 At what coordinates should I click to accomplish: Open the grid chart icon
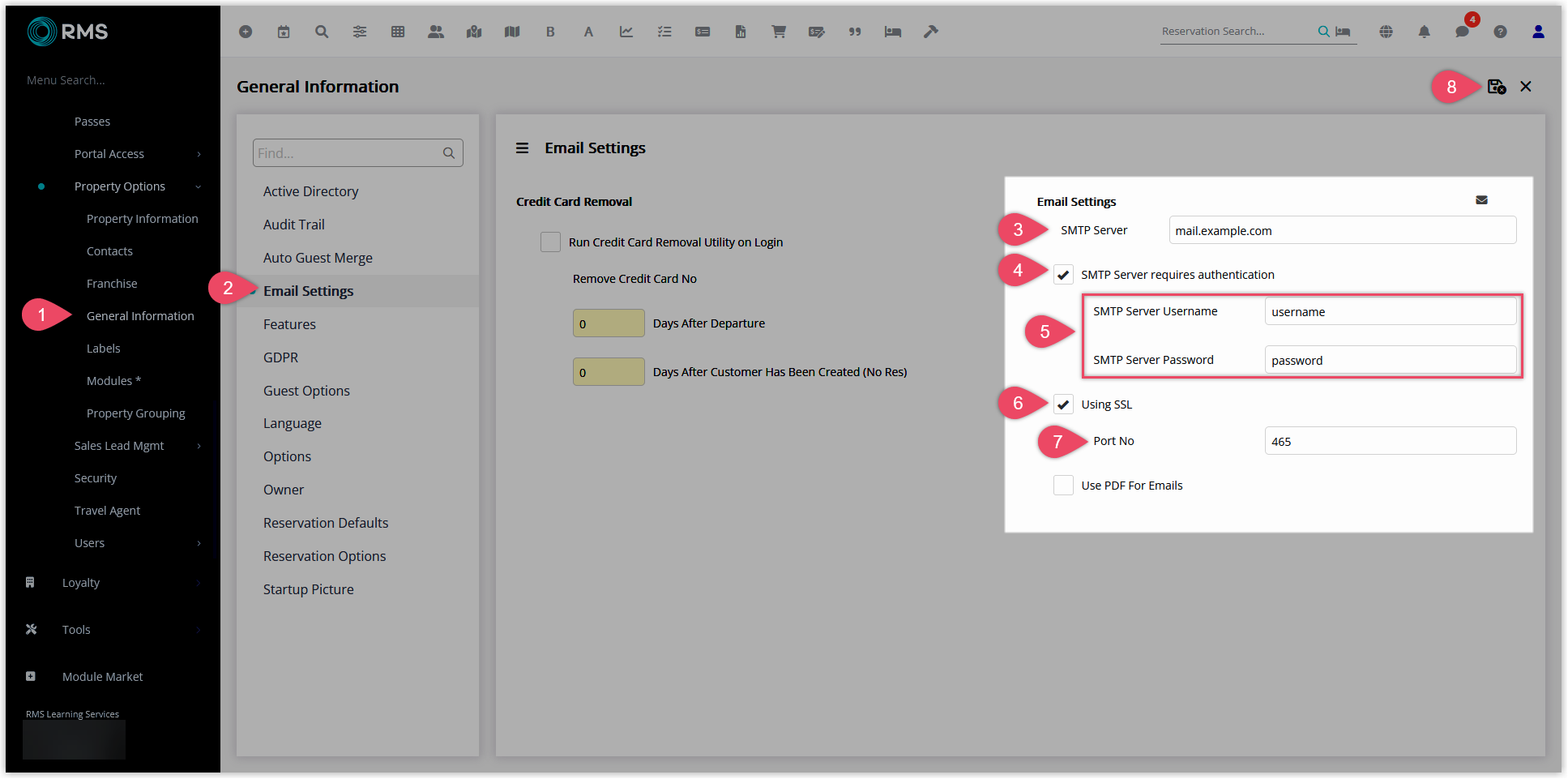pos(398,32)
